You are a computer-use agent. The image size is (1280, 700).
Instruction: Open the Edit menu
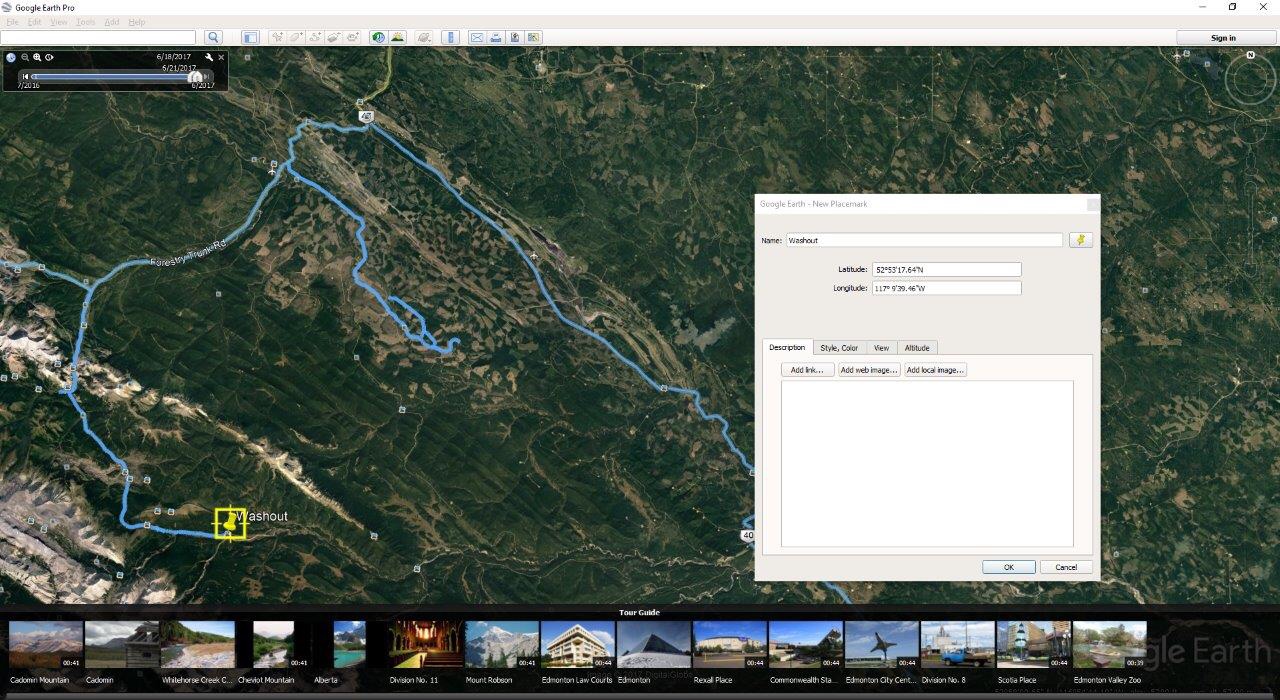tap(35, 22)
